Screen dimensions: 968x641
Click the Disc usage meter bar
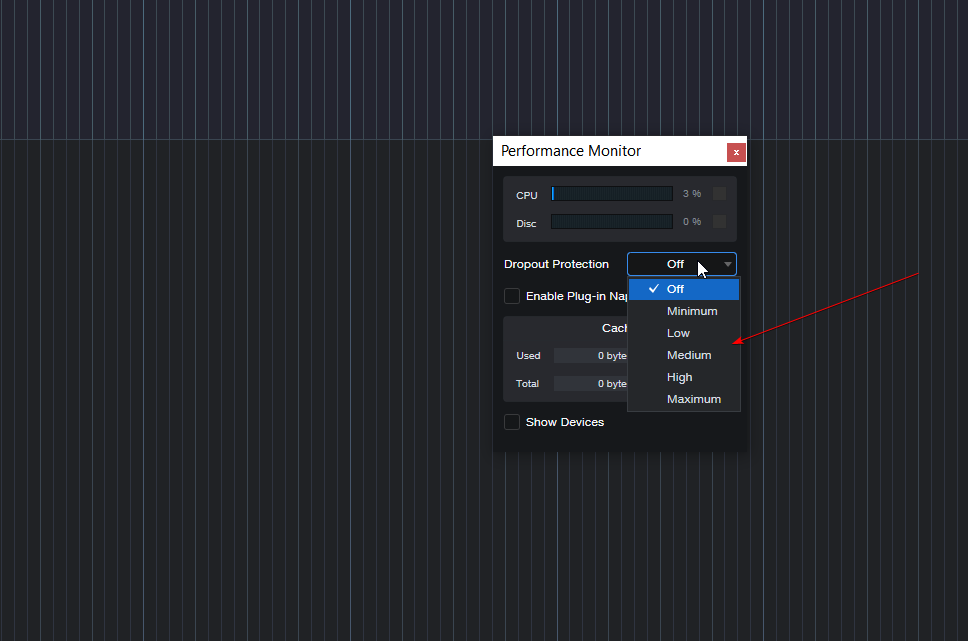click(x=612, y=222)
